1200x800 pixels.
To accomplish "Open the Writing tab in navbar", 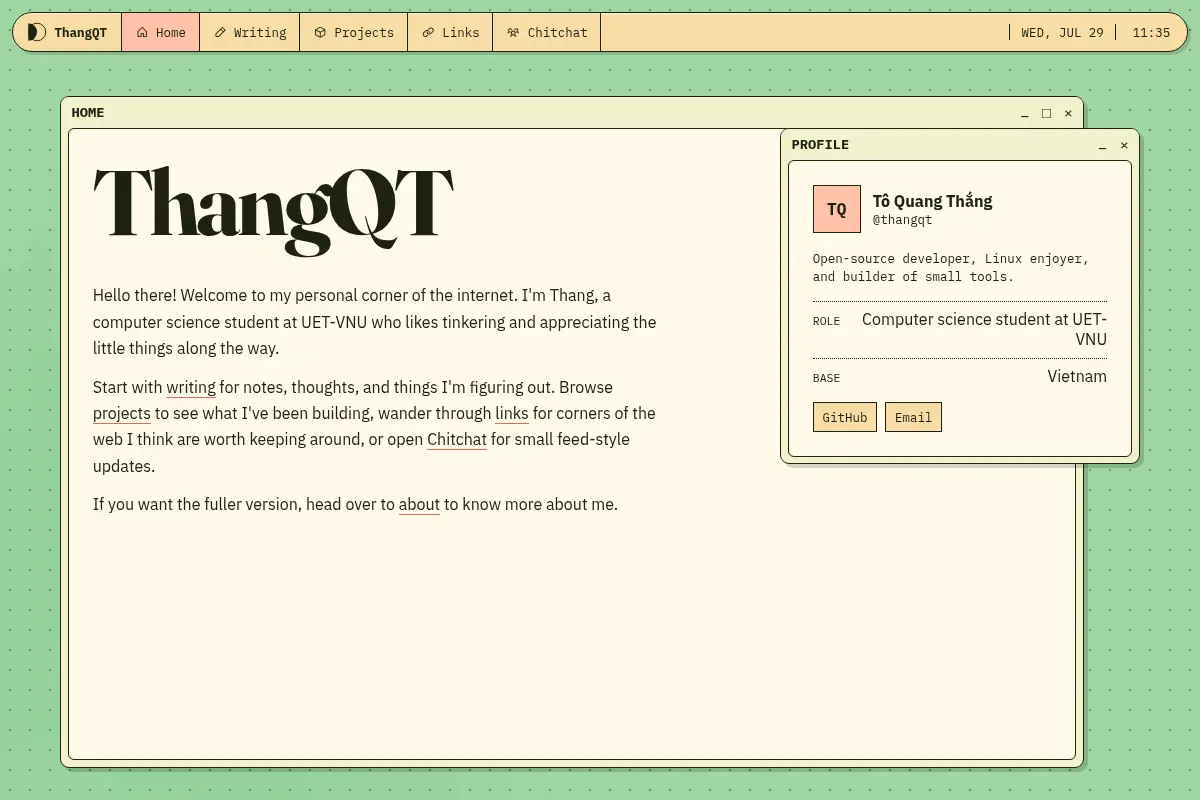I will point(250,32).
